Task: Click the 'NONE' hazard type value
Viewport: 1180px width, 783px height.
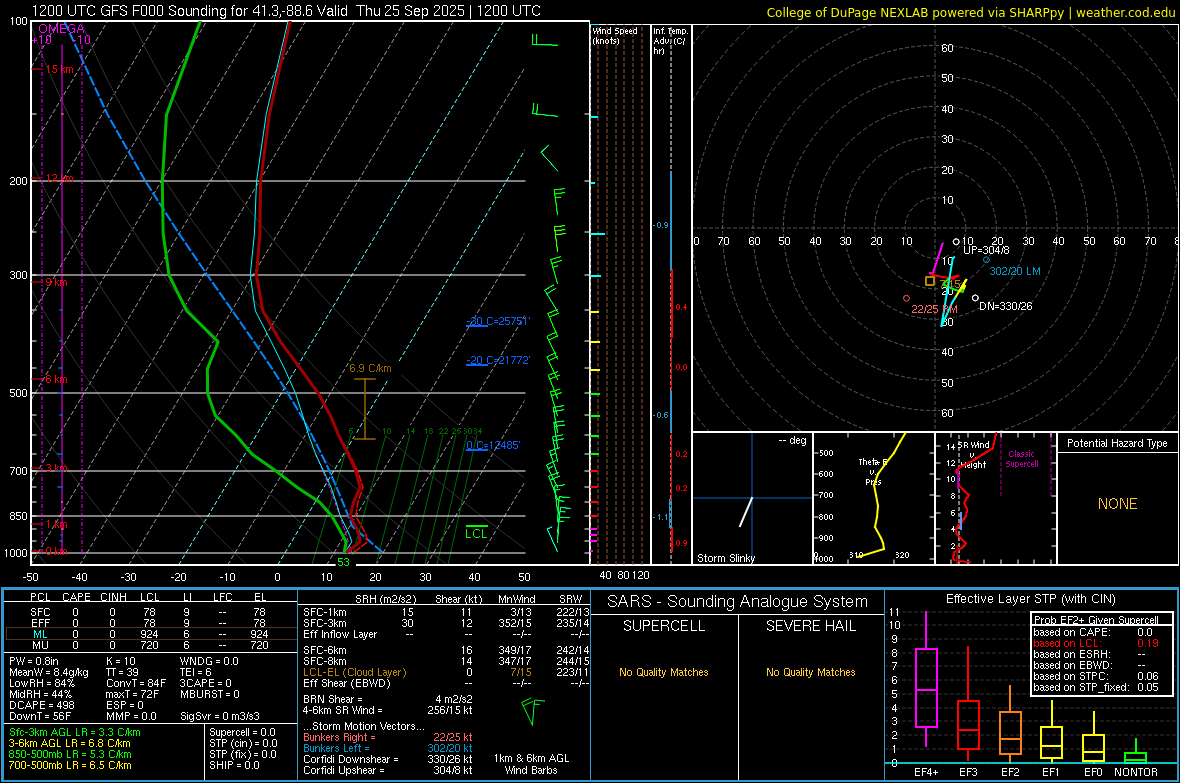Action: [1117, 504]
